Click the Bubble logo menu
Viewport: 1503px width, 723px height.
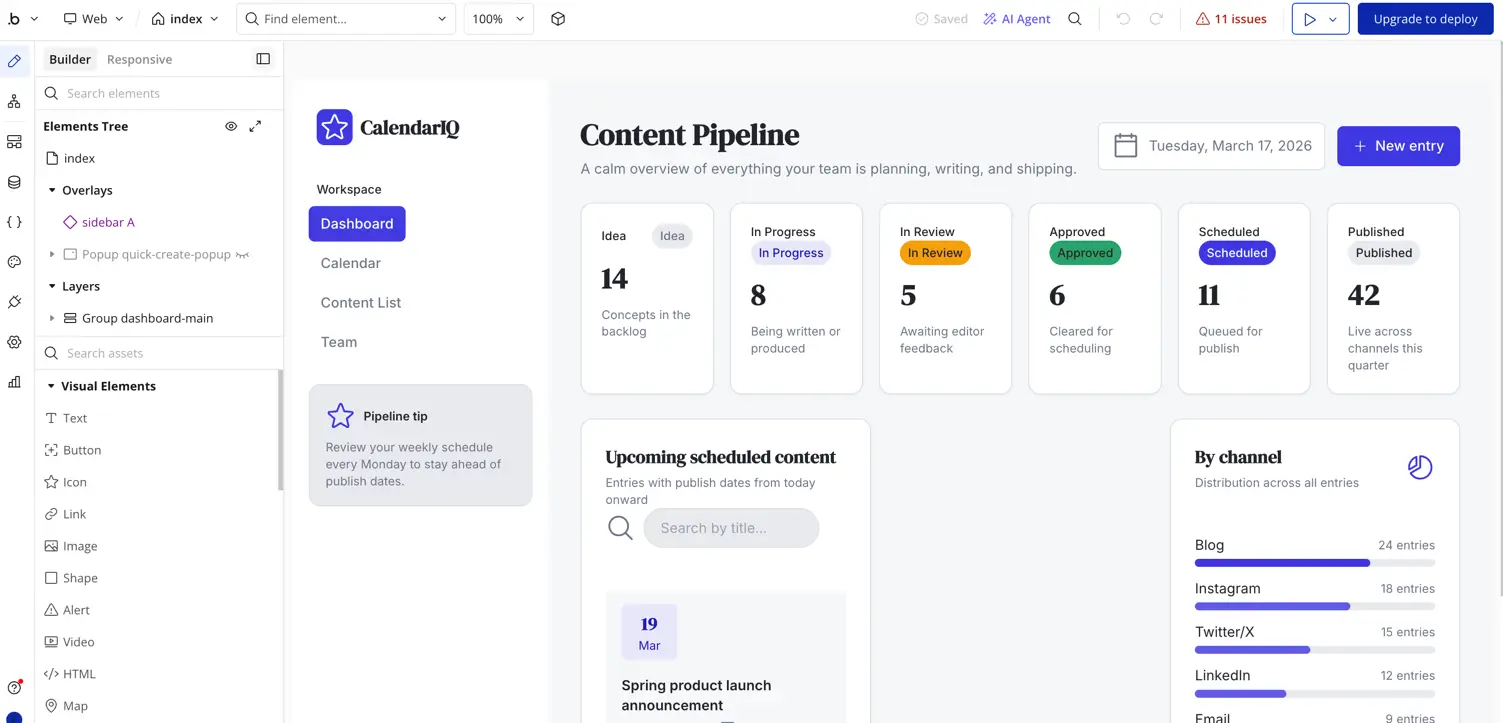click(22, 19)
